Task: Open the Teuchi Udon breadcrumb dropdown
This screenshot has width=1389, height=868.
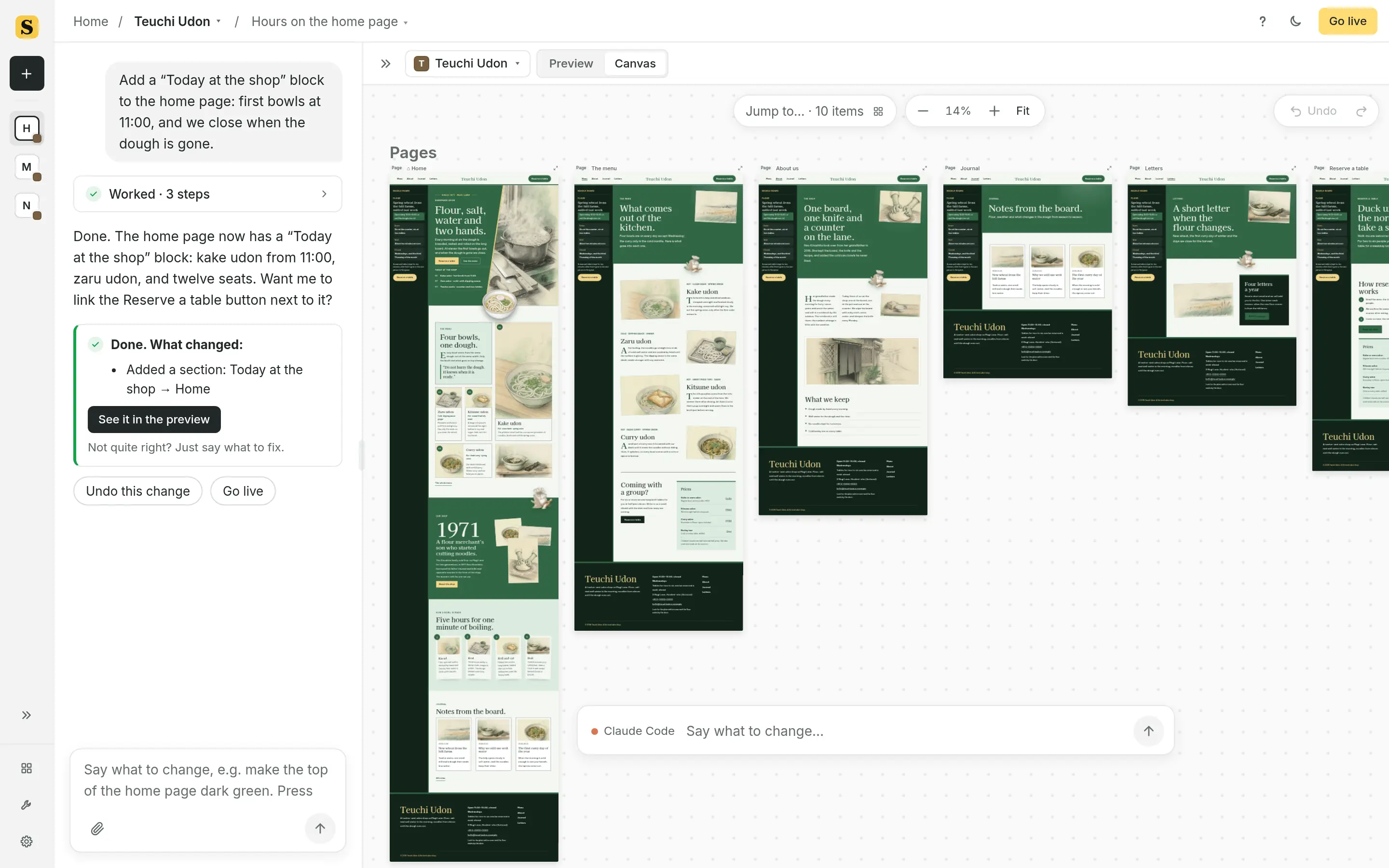Action: point(177,21)
